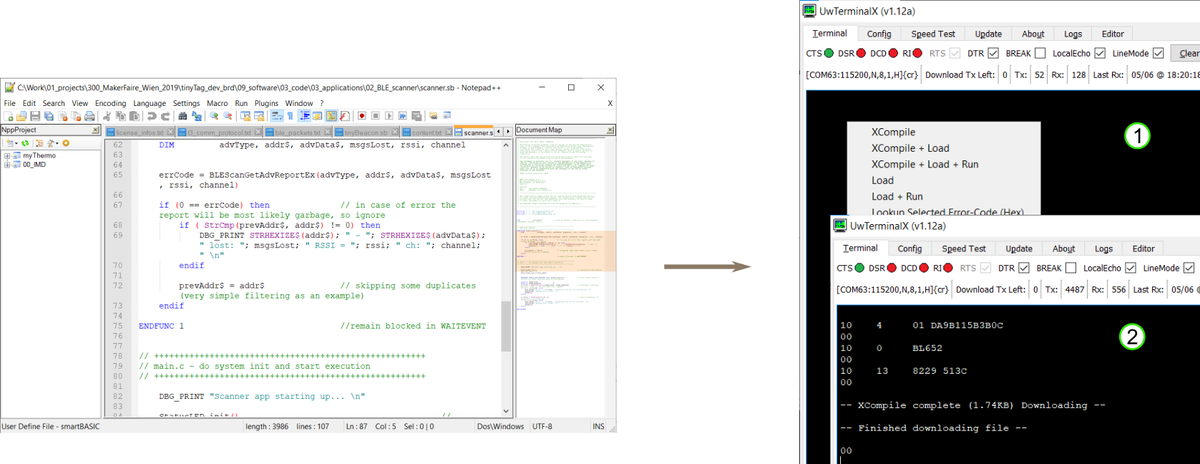Open tools dropdown in NppProject toolbar
Viewport: 1200px width, 464px height.
point(57,143)
